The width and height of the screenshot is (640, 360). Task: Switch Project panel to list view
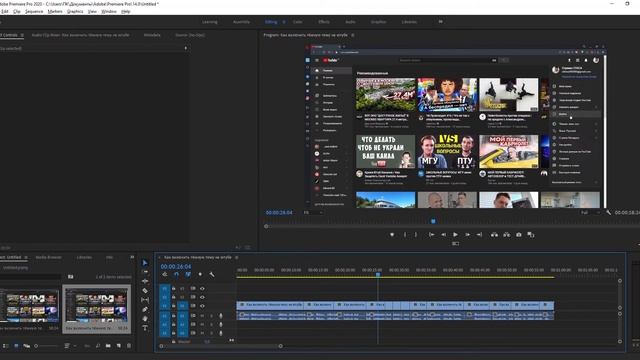[6, 346]
